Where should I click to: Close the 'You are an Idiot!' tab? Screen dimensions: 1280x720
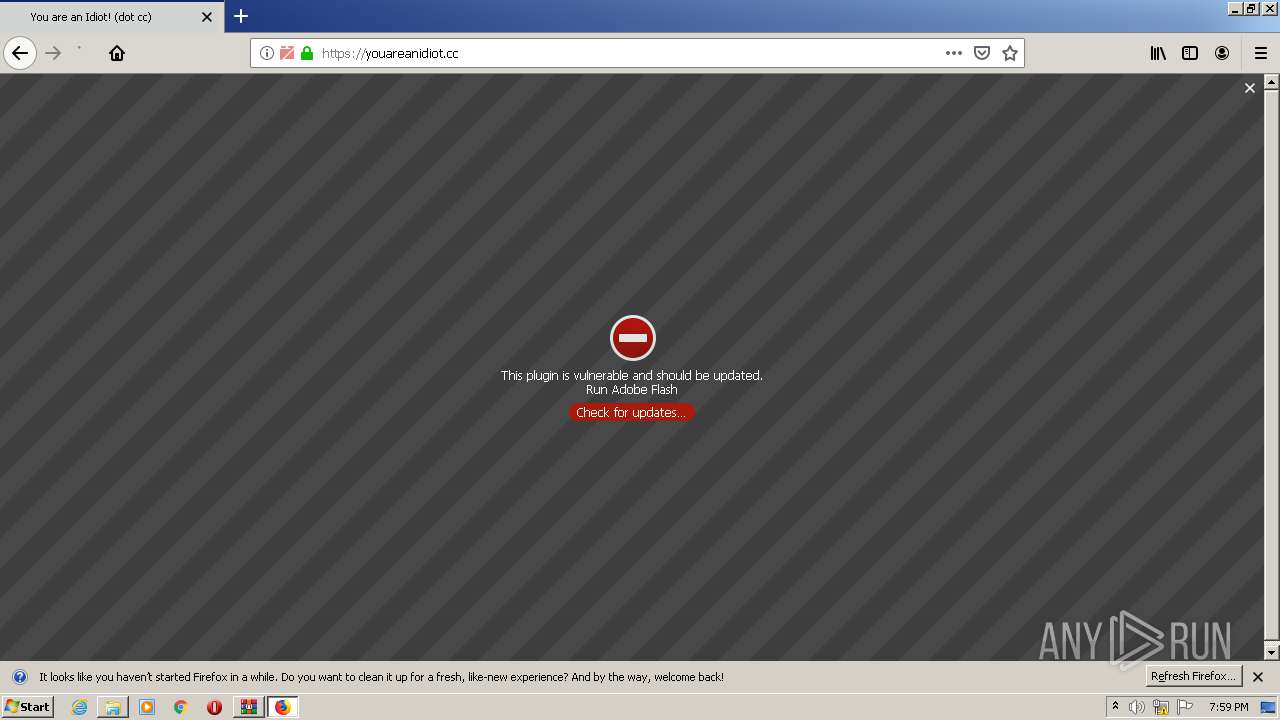pyautogui.click(x=207, y=17)
